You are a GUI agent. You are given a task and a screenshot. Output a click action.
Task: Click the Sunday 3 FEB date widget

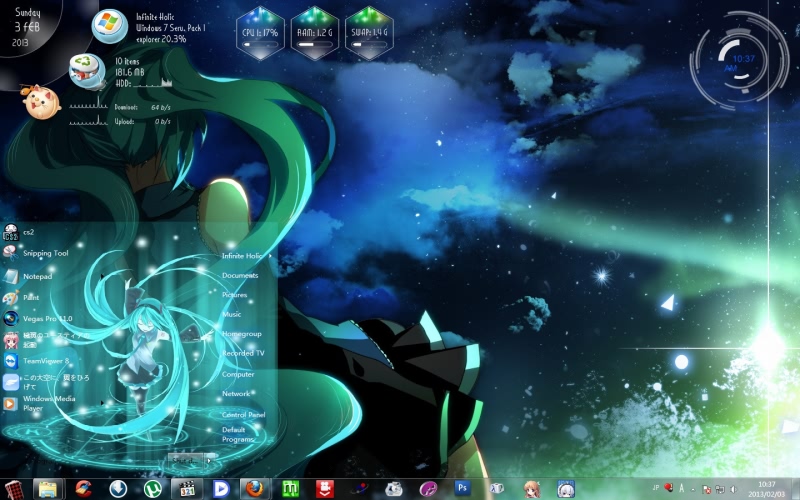28,27
